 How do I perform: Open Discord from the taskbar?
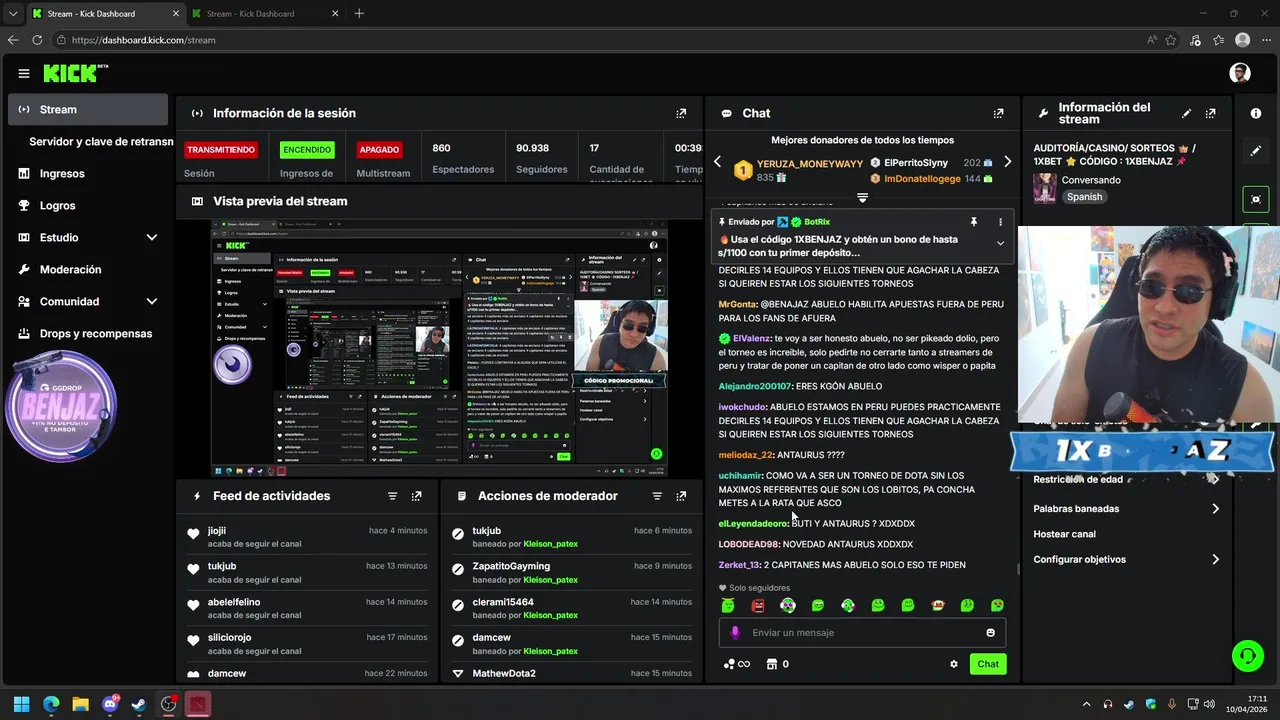tap(110, 704)
